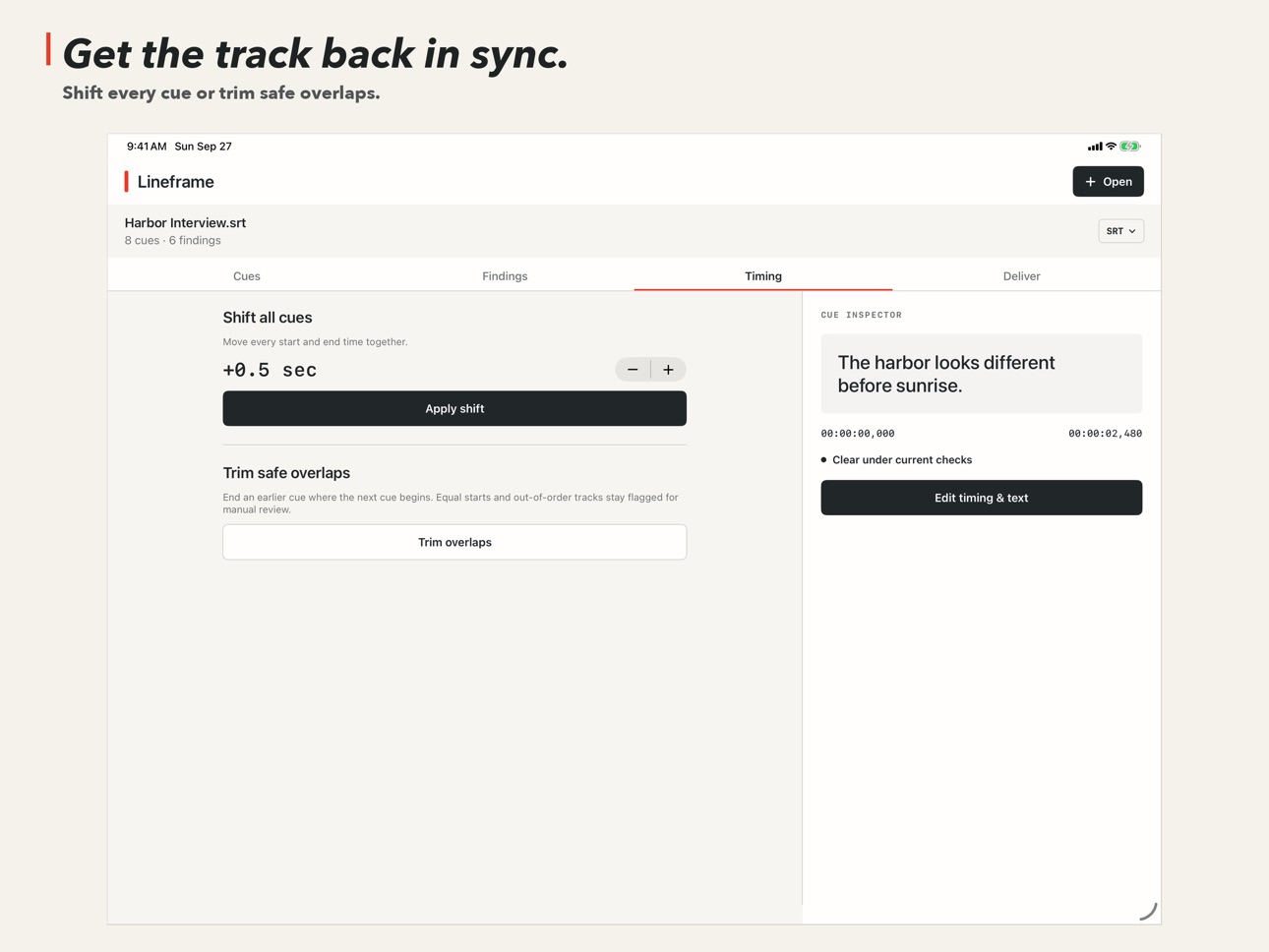Click cue start time 00:00:00,000
The image size is (1269, 952).
point(858,434)
